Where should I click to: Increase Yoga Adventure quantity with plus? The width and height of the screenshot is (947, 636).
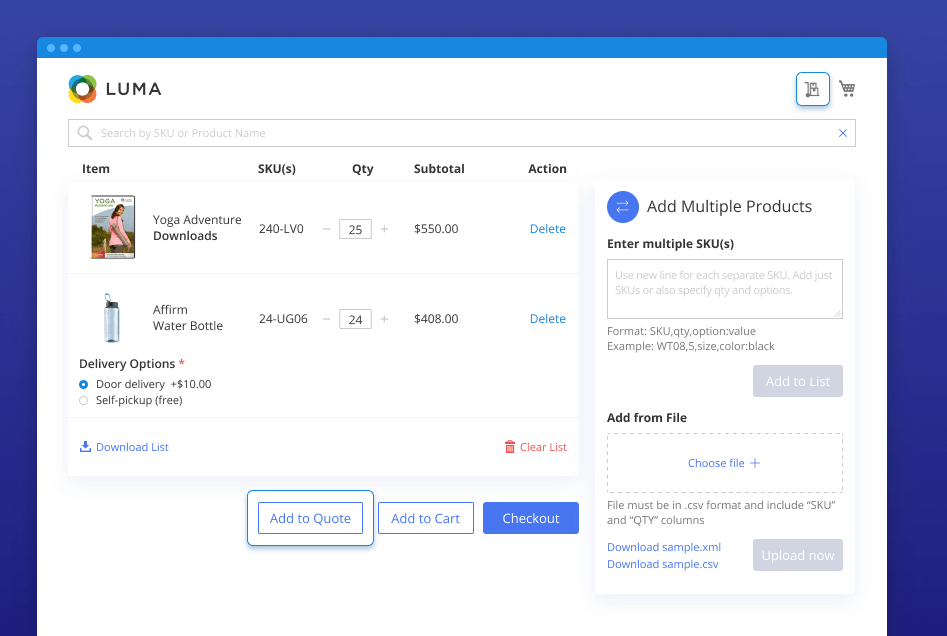[385, 229]
